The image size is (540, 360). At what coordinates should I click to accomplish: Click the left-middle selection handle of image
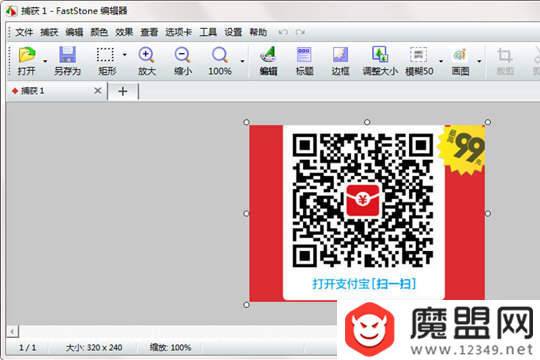pyautogui.click(x=246, y=214)
